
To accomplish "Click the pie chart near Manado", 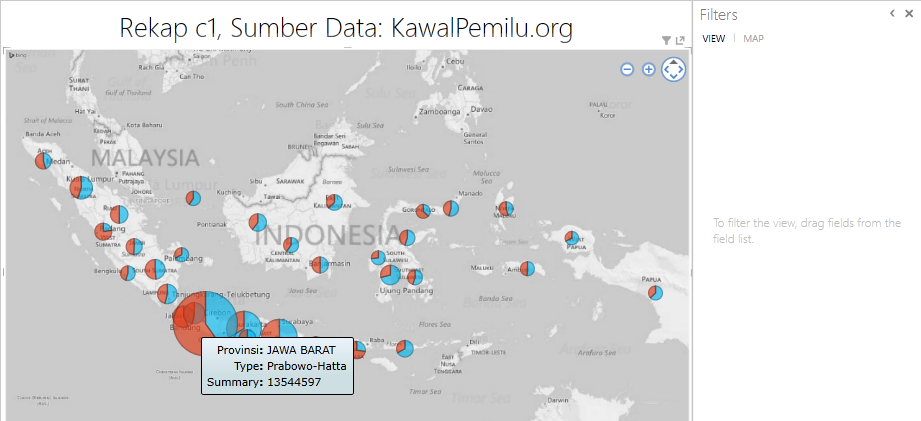I will click(452, 209).
